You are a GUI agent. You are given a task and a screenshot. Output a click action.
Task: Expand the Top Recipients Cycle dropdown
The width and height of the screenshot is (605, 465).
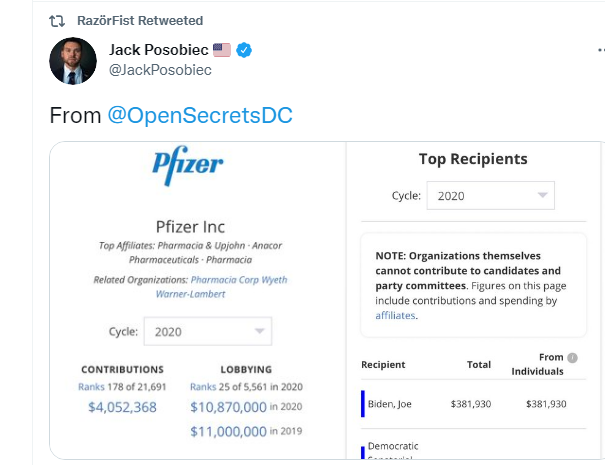(491, 196)
